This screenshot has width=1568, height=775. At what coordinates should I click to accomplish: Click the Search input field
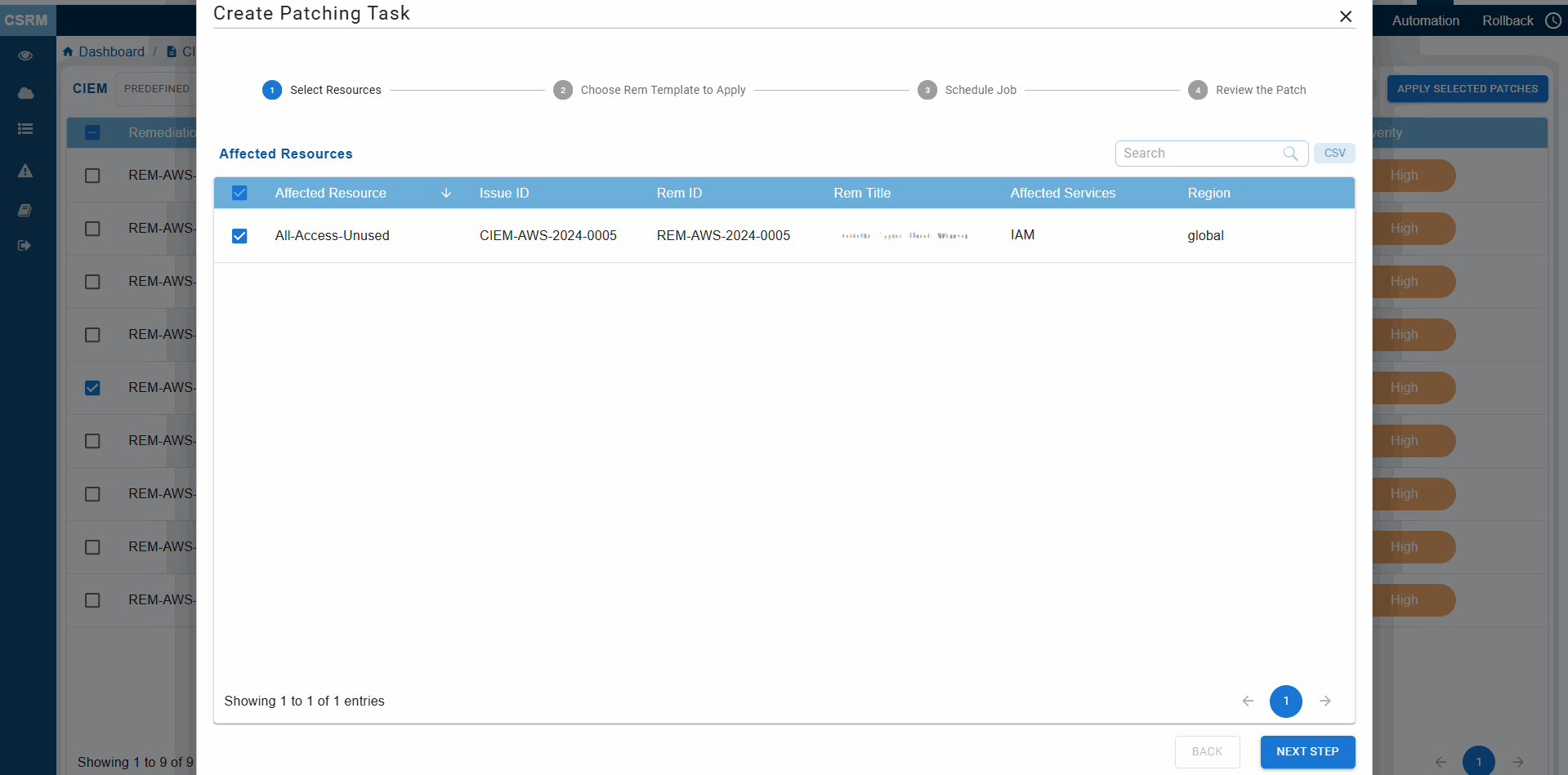coord(1197,154)
